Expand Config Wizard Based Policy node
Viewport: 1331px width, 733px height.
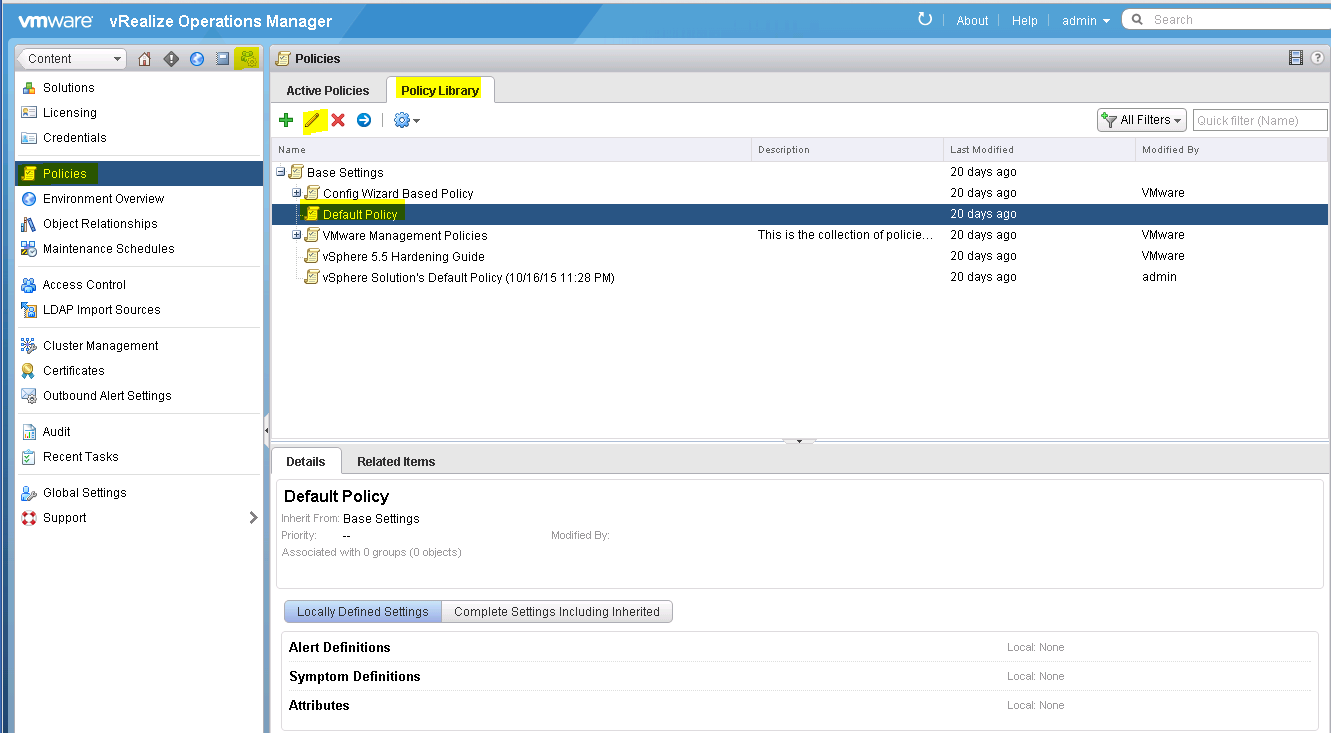tap(297, 193)
